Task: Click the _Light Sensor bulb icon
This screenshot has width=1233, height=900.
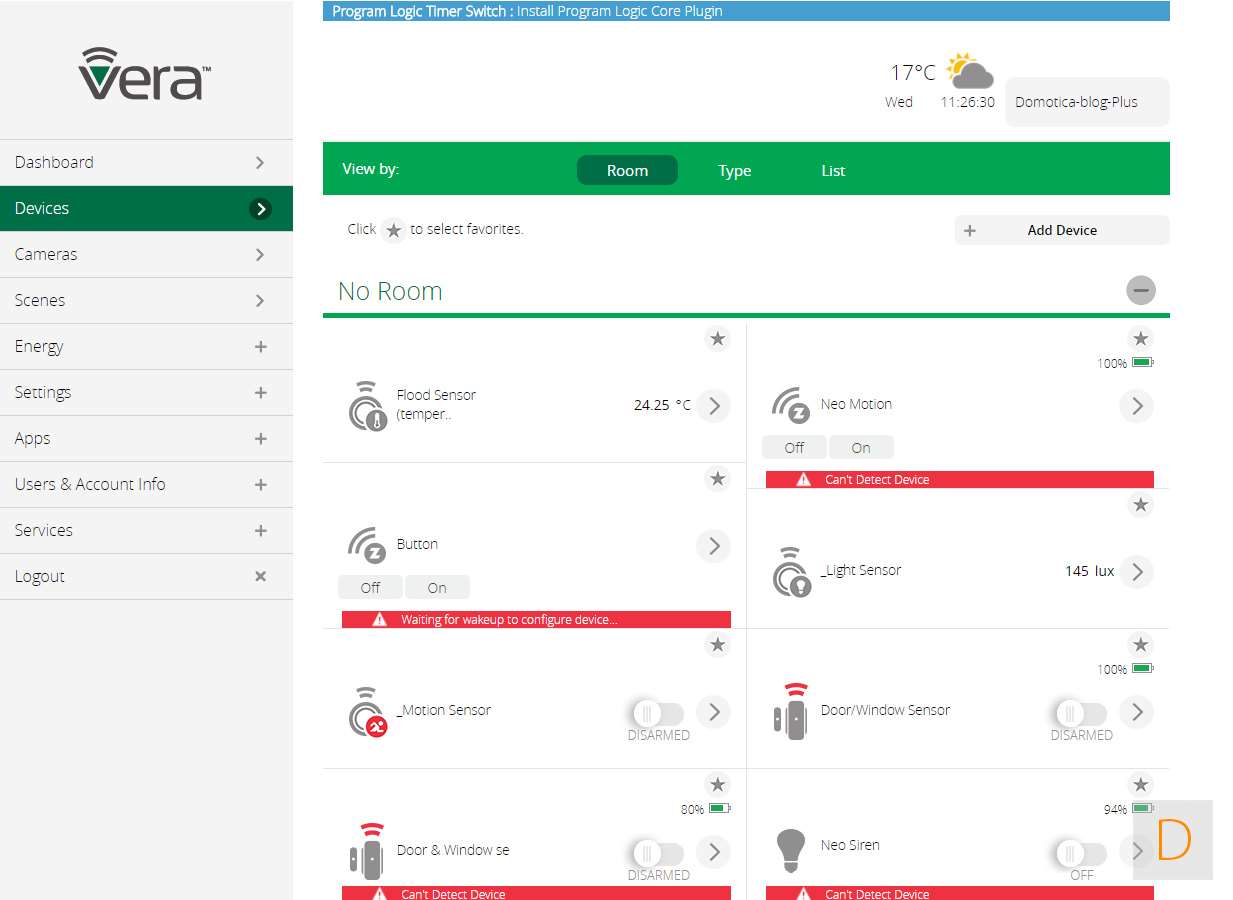Action: click(791, 572)
